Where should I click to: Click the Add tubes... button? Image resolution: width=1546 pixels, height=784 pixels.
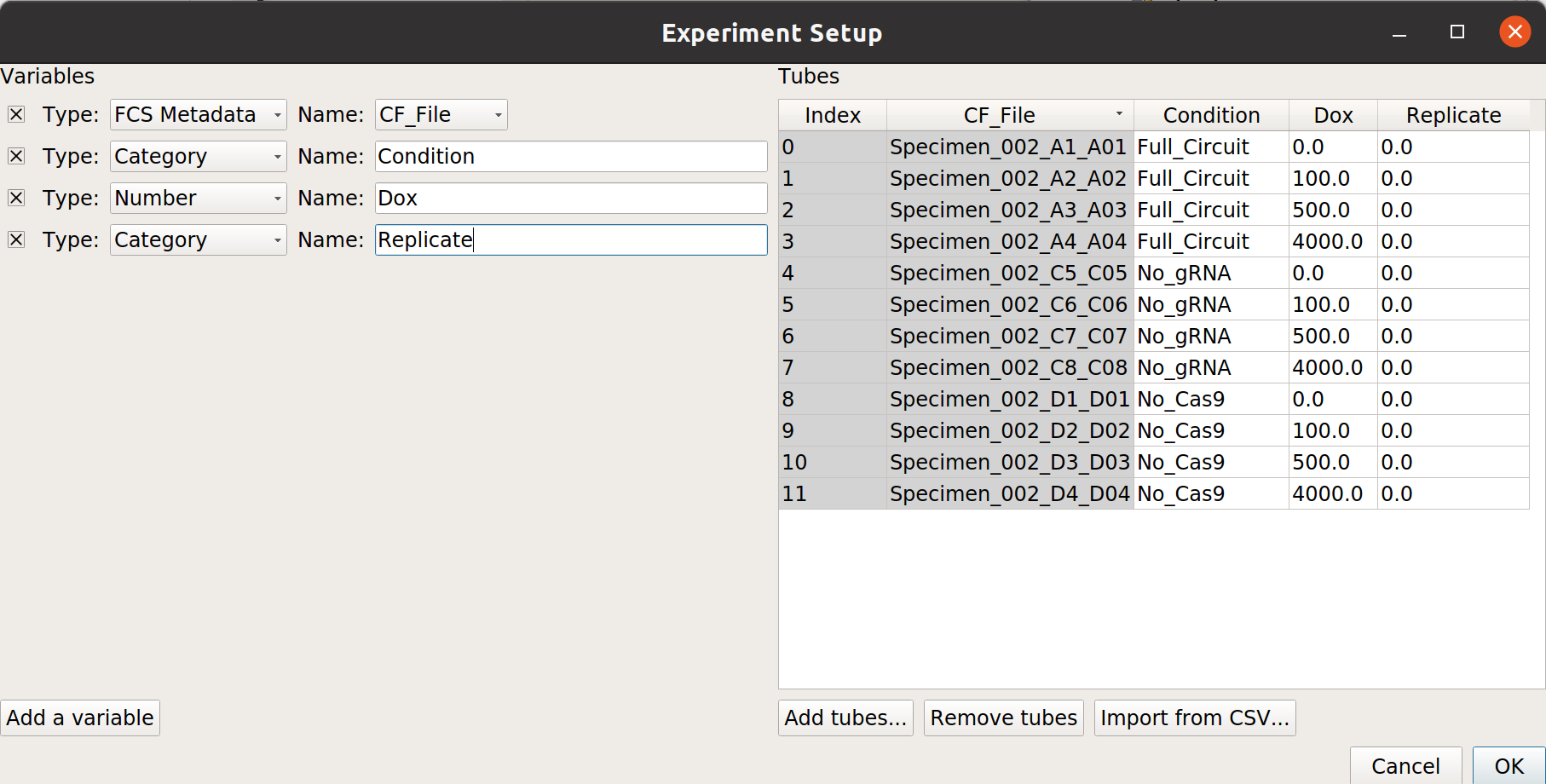click(845, 718)
